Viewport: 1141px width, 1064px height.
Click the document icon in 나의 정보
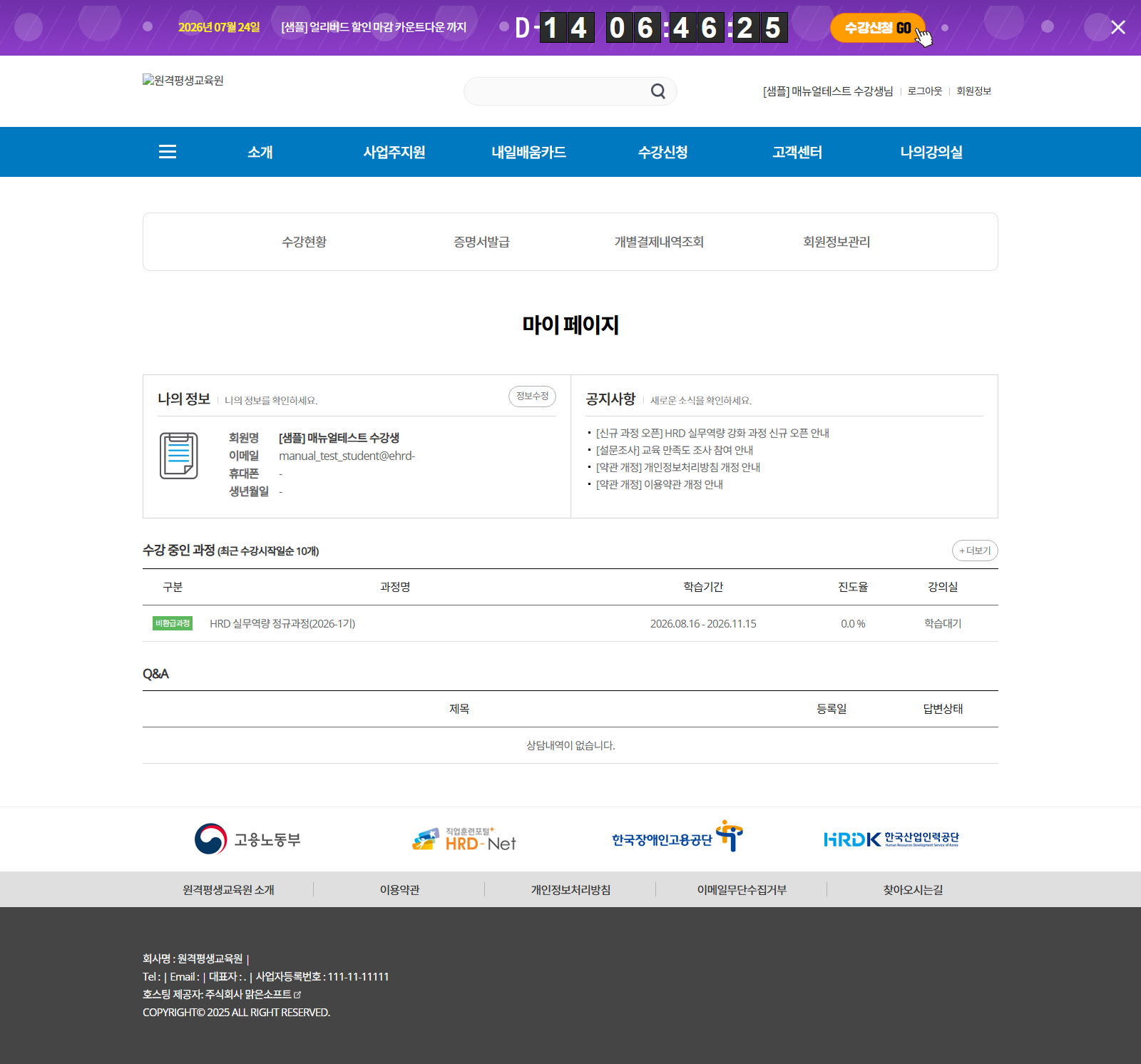coord(179,456)
